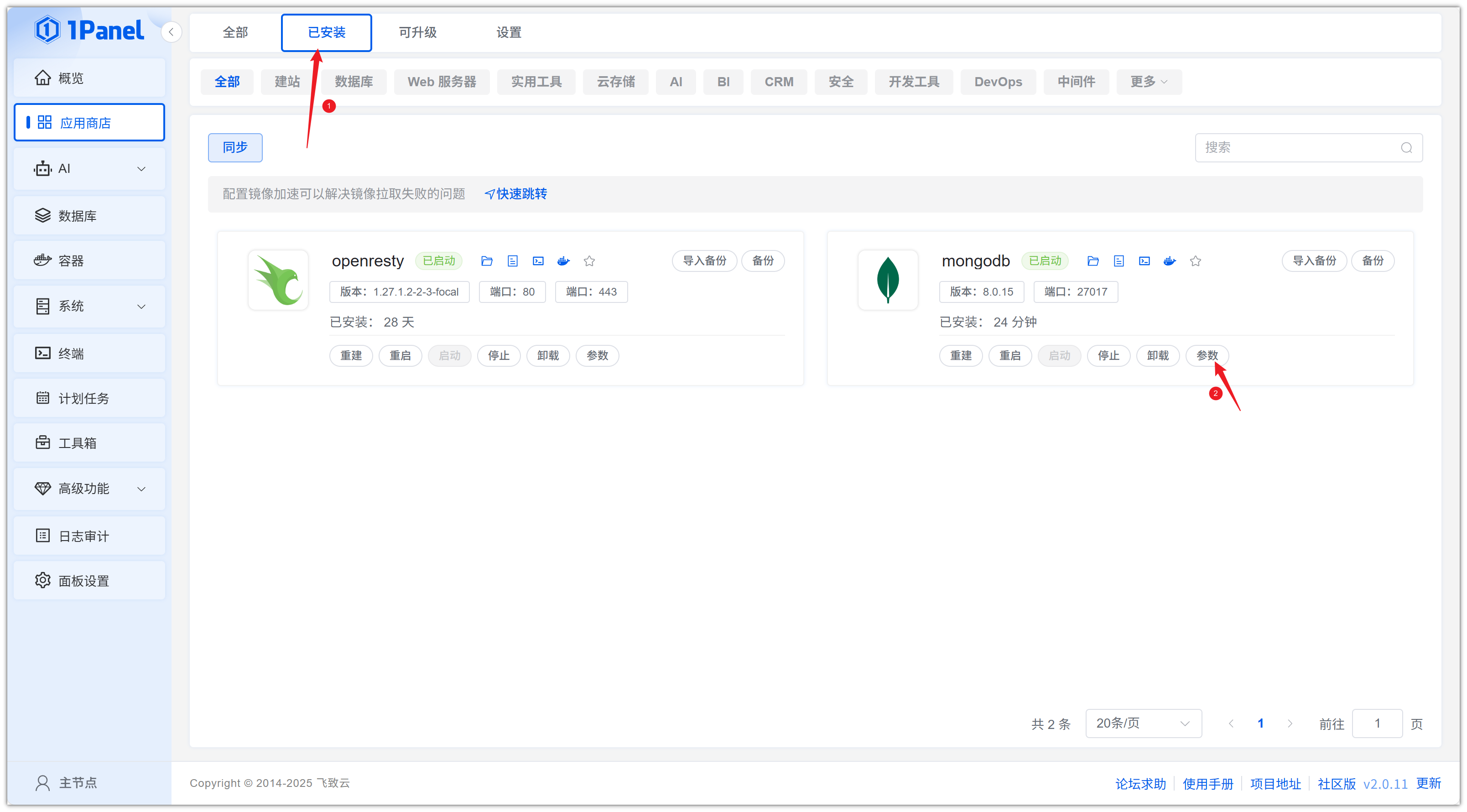Switch to the 可升级 tab
The height and width of the screenshot is (812, 1467).
(x=417, y=32)
